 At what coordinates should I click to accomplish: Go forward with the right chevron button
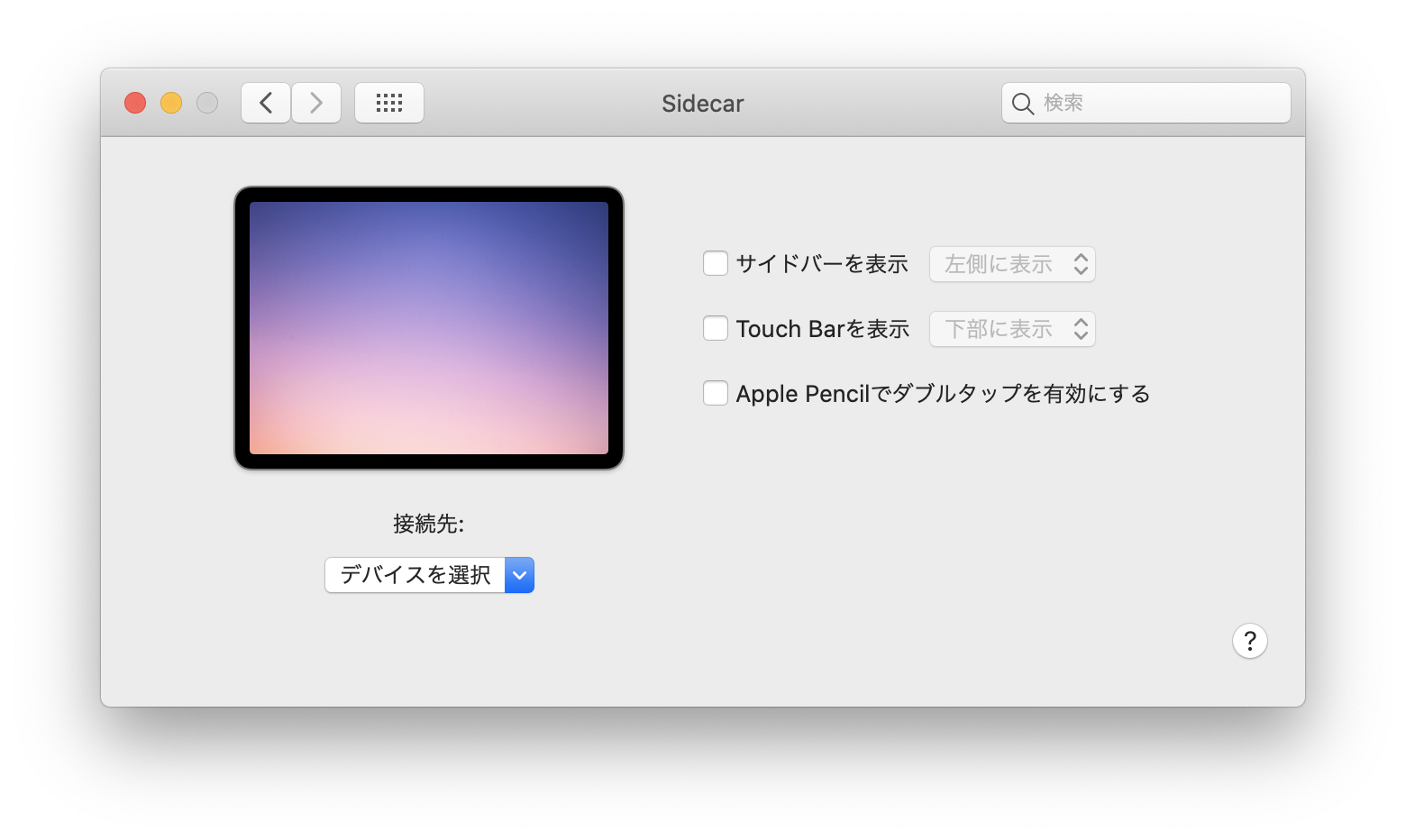click(316, 103)
